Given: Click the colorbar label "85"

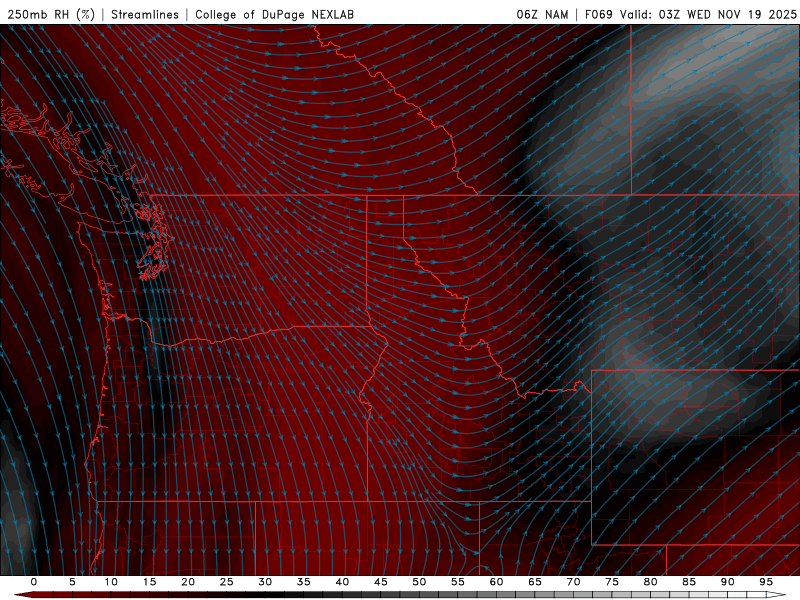Looking at the screenshot, I should tap(689, 582).
